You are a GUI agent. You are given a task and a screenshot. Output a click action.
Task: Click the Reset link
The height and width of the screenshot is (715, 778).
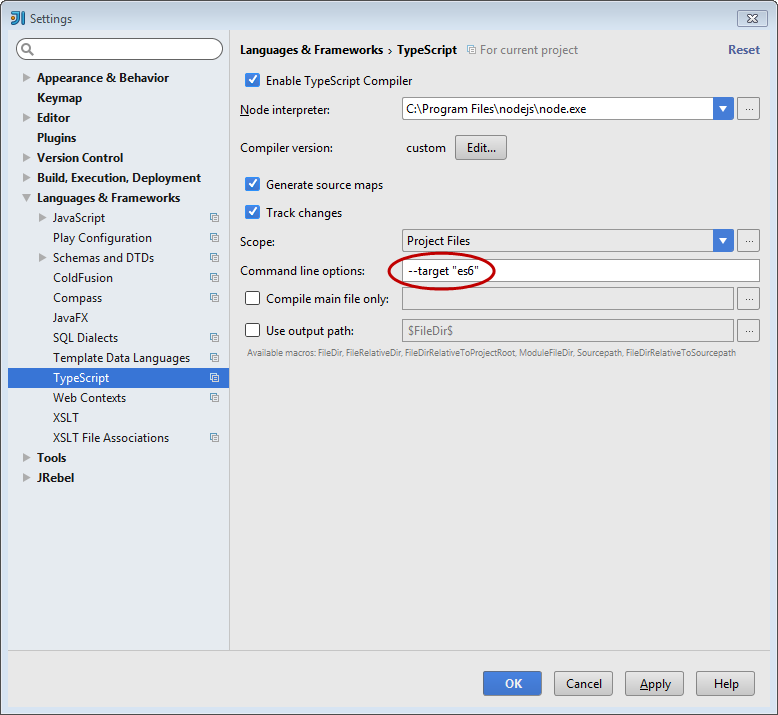pyautogui.click(x=743, y=50)
